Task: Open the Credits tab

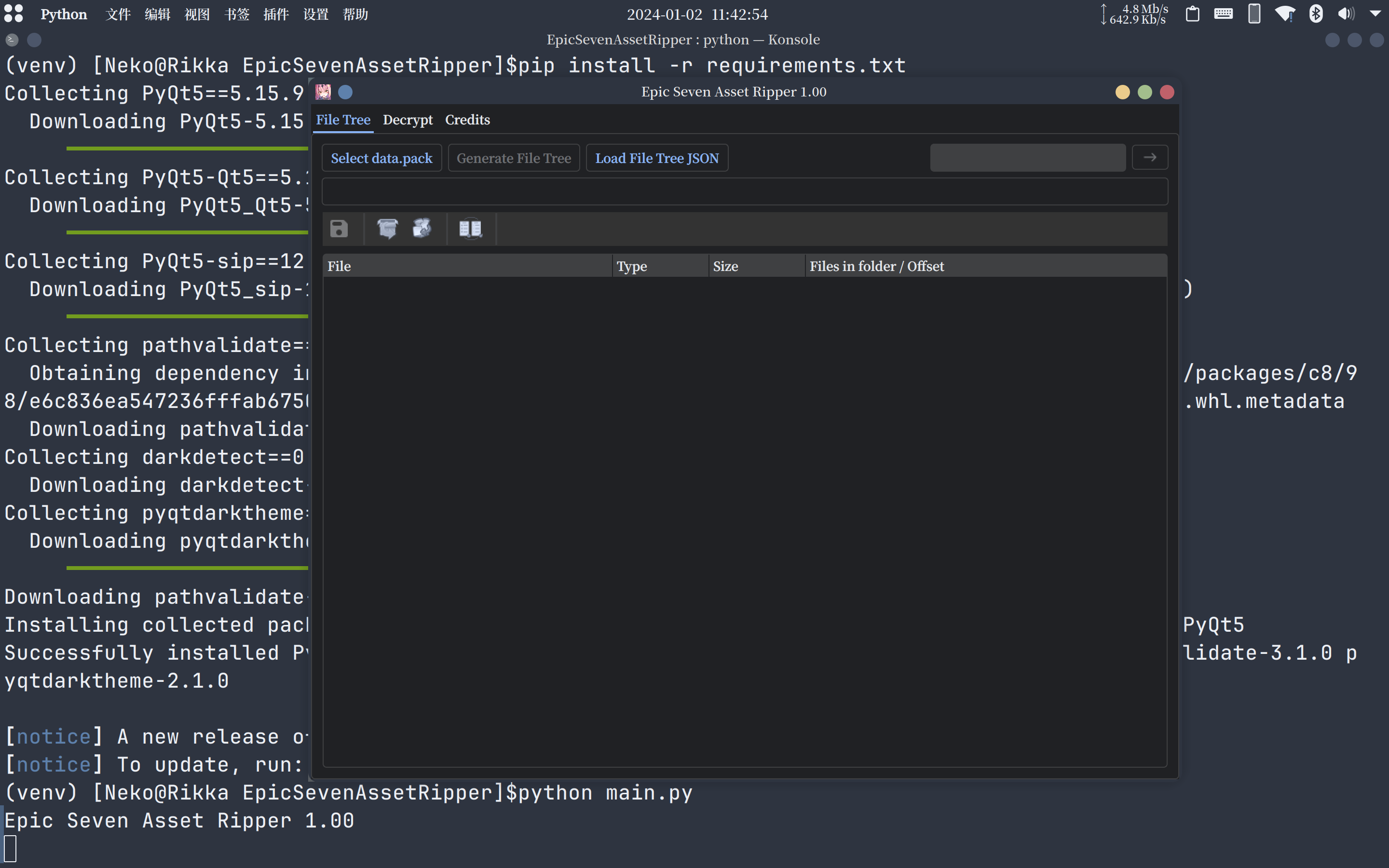Action: 468,120
